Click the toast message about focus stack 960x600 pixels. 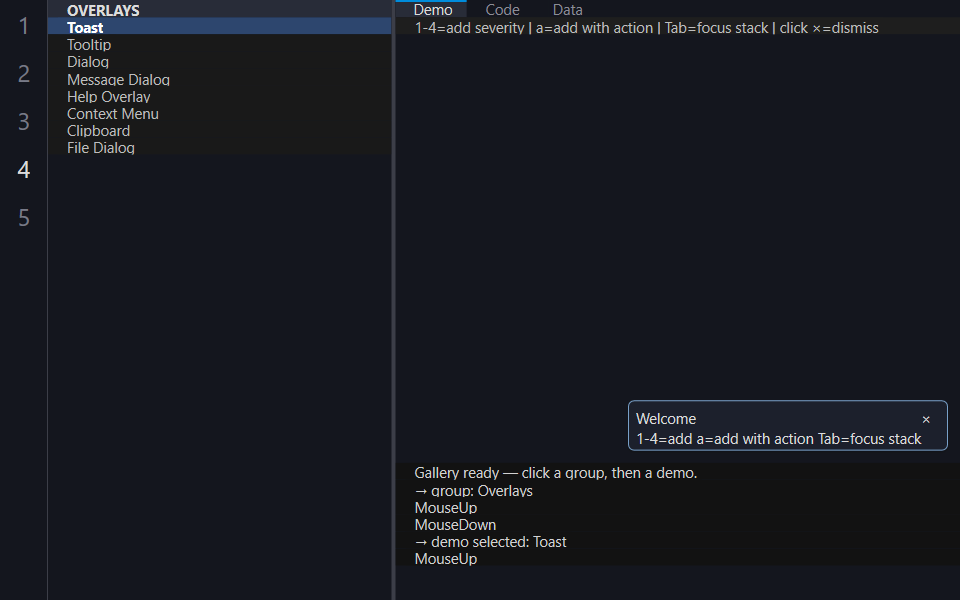779,439
